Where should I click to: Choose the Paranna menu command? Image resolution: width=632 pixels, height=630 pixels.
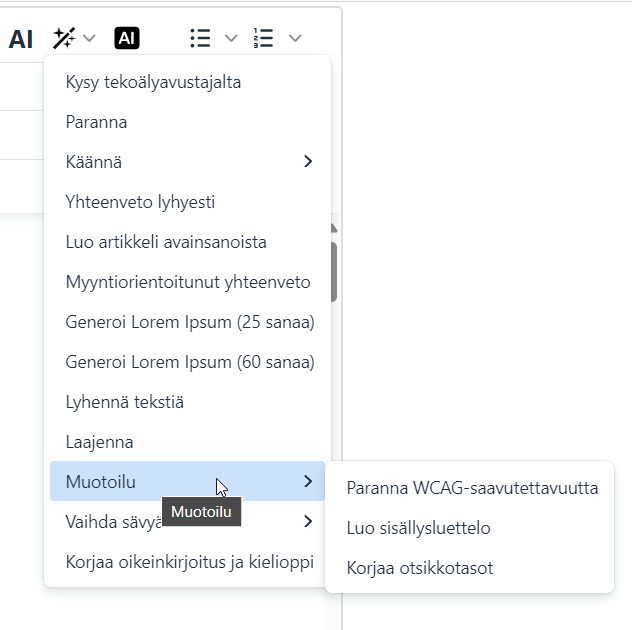pos(187,122)
